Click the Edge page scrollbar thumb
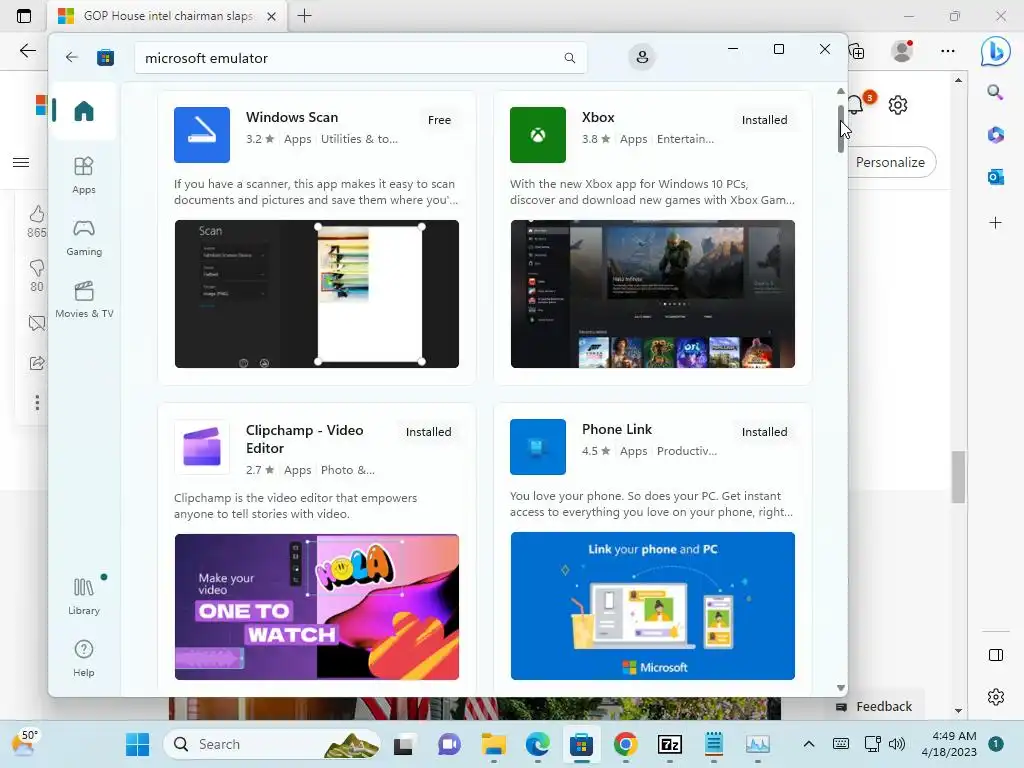The image size is (1024, 768). tap(957, 477)
